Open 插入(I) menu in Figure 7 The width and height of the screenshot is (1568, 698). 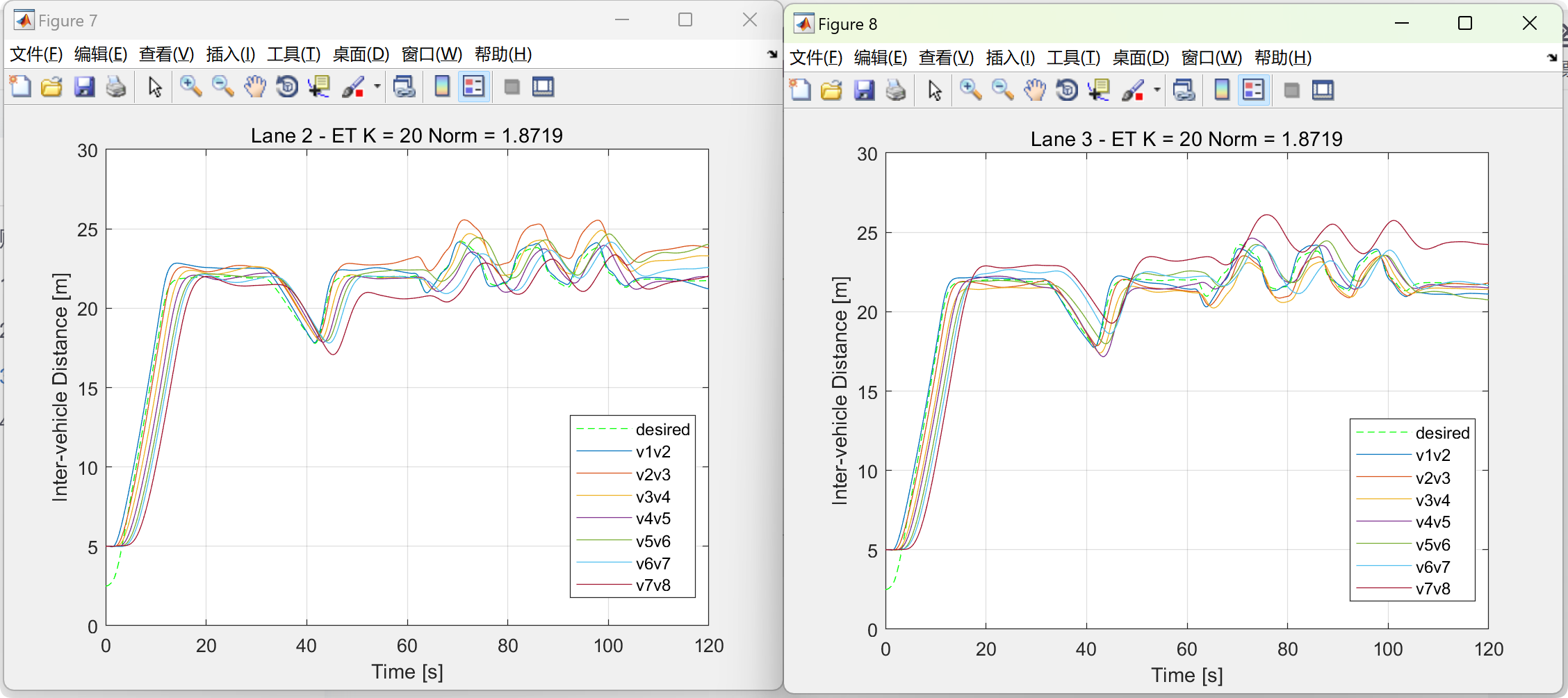point(231,54)
